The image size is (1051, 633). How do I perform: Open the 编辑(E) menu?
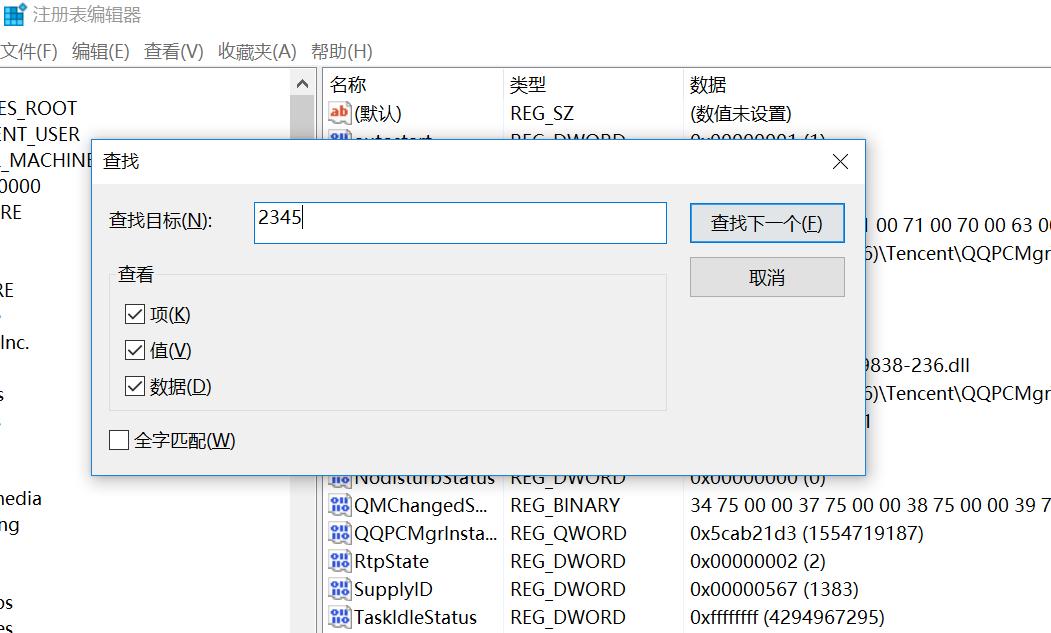tap(100, 51)
